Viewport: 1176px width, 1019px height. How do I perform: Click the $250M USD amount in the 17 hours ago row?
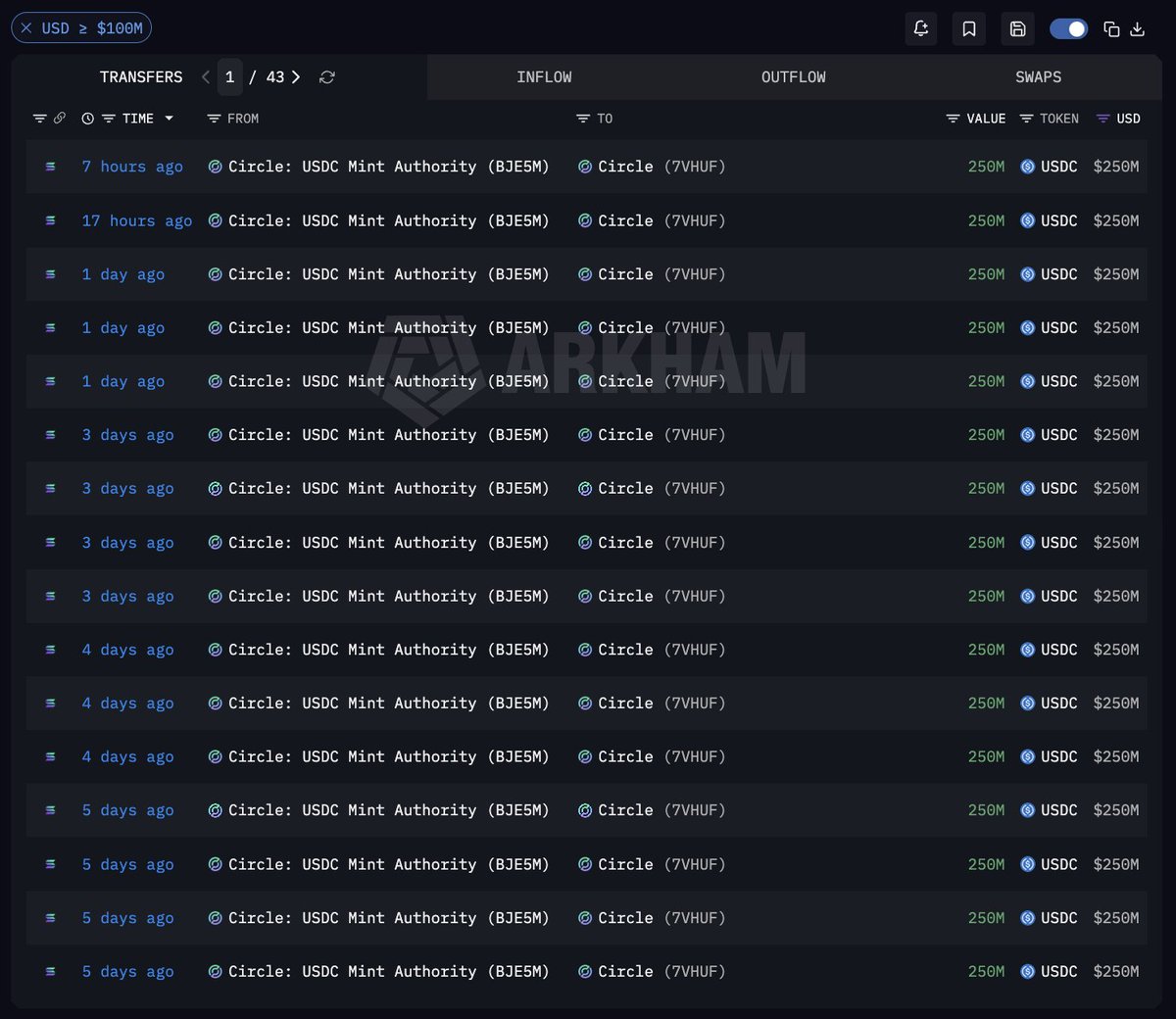pos(1116,220)
